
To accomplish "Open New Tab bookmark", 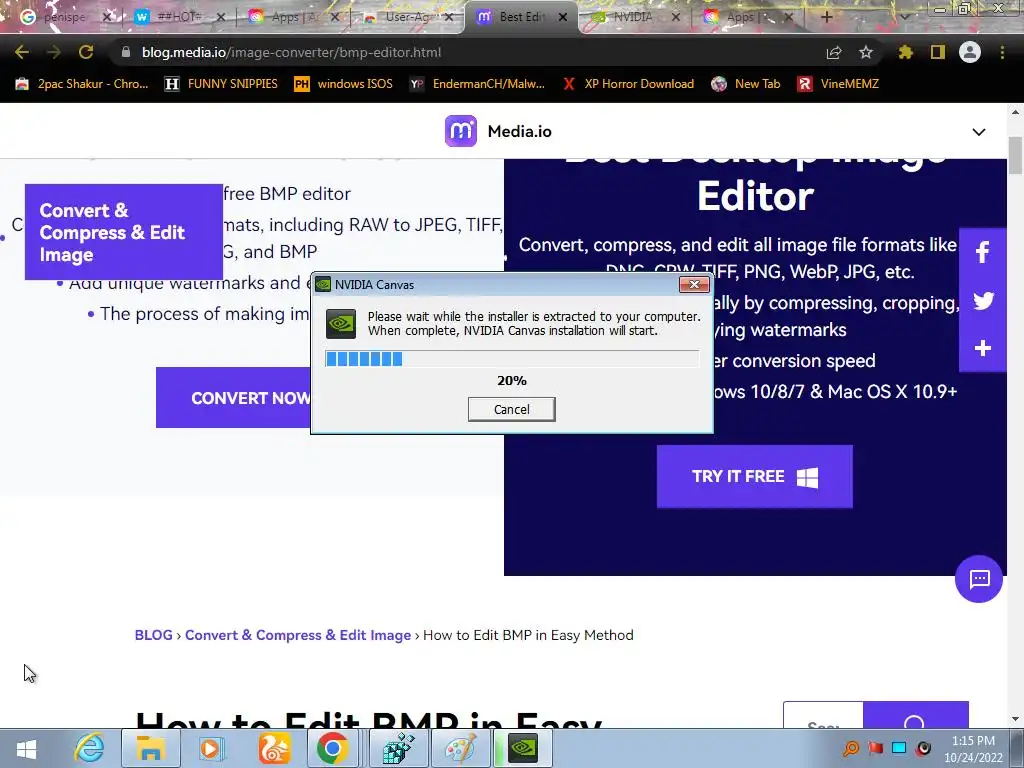I will tap(746, 84).
